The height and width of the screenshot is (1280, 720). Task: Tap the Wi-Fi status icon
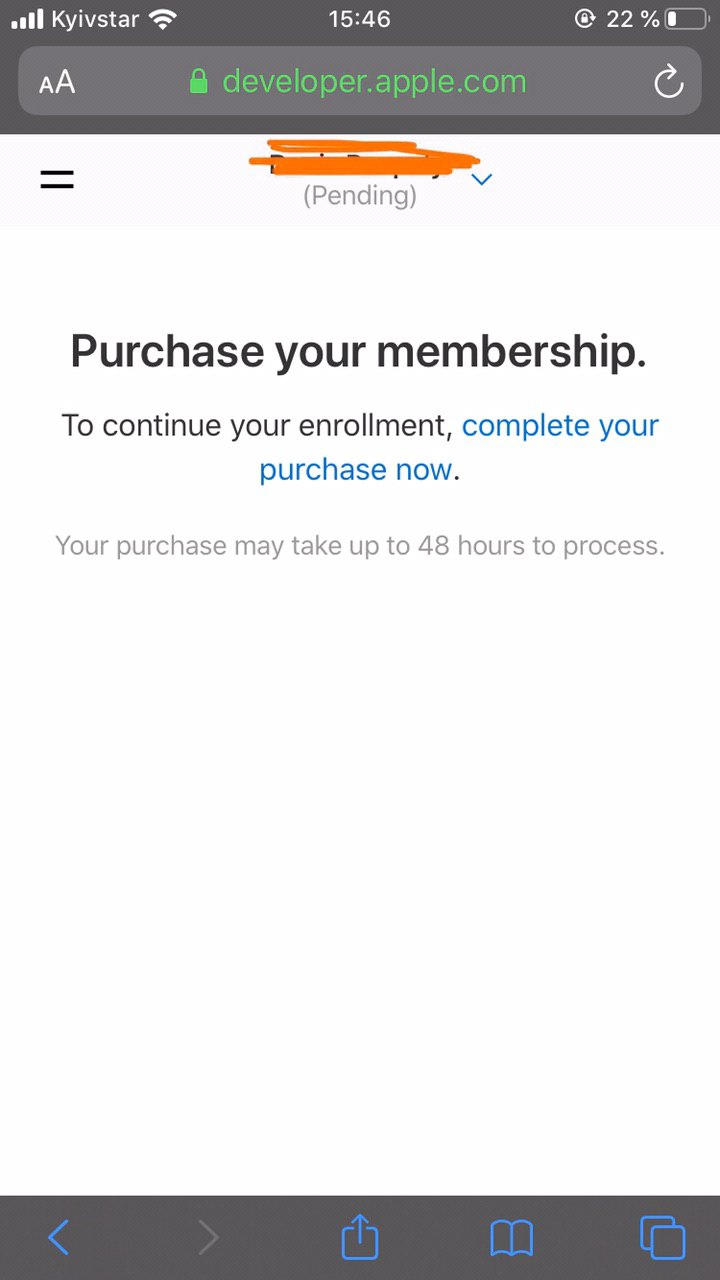(161, 19)
